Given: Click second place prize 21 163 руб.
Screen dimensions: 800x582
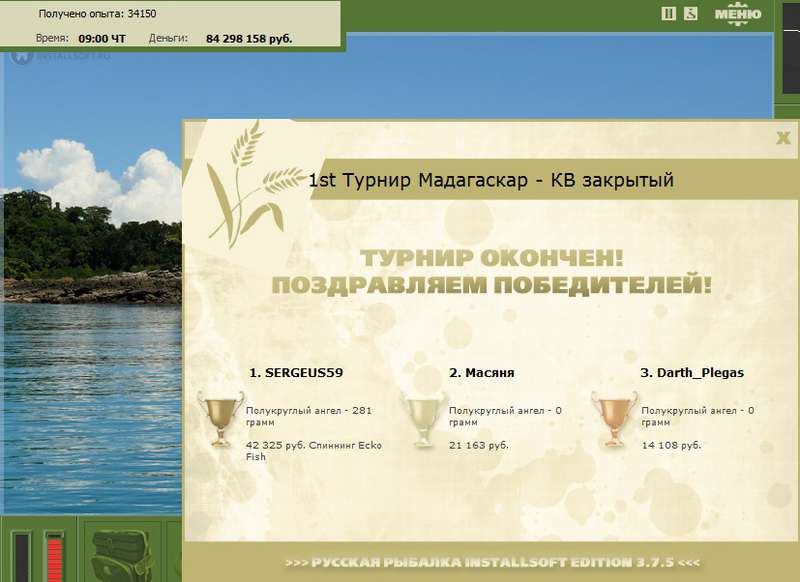Looking at the screenshot, I should tap(479, 445).
